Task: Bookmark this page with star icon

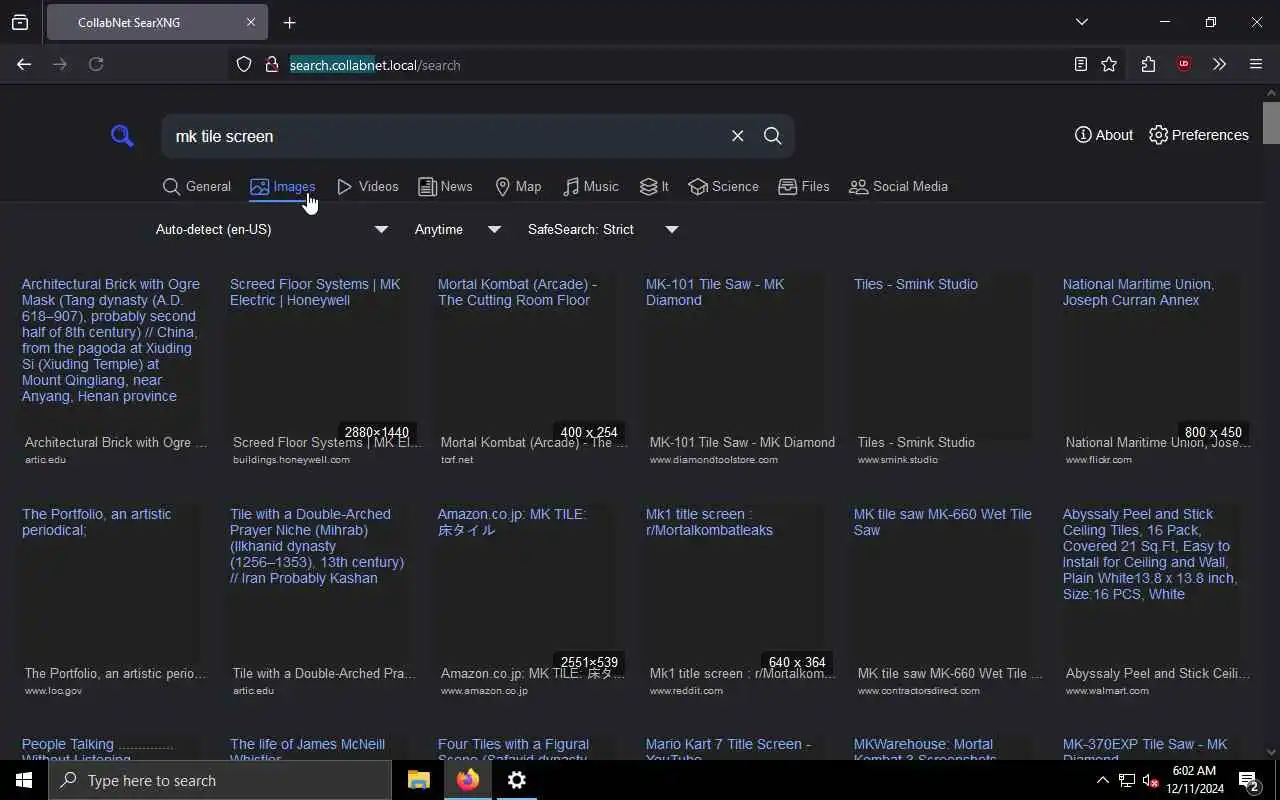Action: pos(1109,64)
